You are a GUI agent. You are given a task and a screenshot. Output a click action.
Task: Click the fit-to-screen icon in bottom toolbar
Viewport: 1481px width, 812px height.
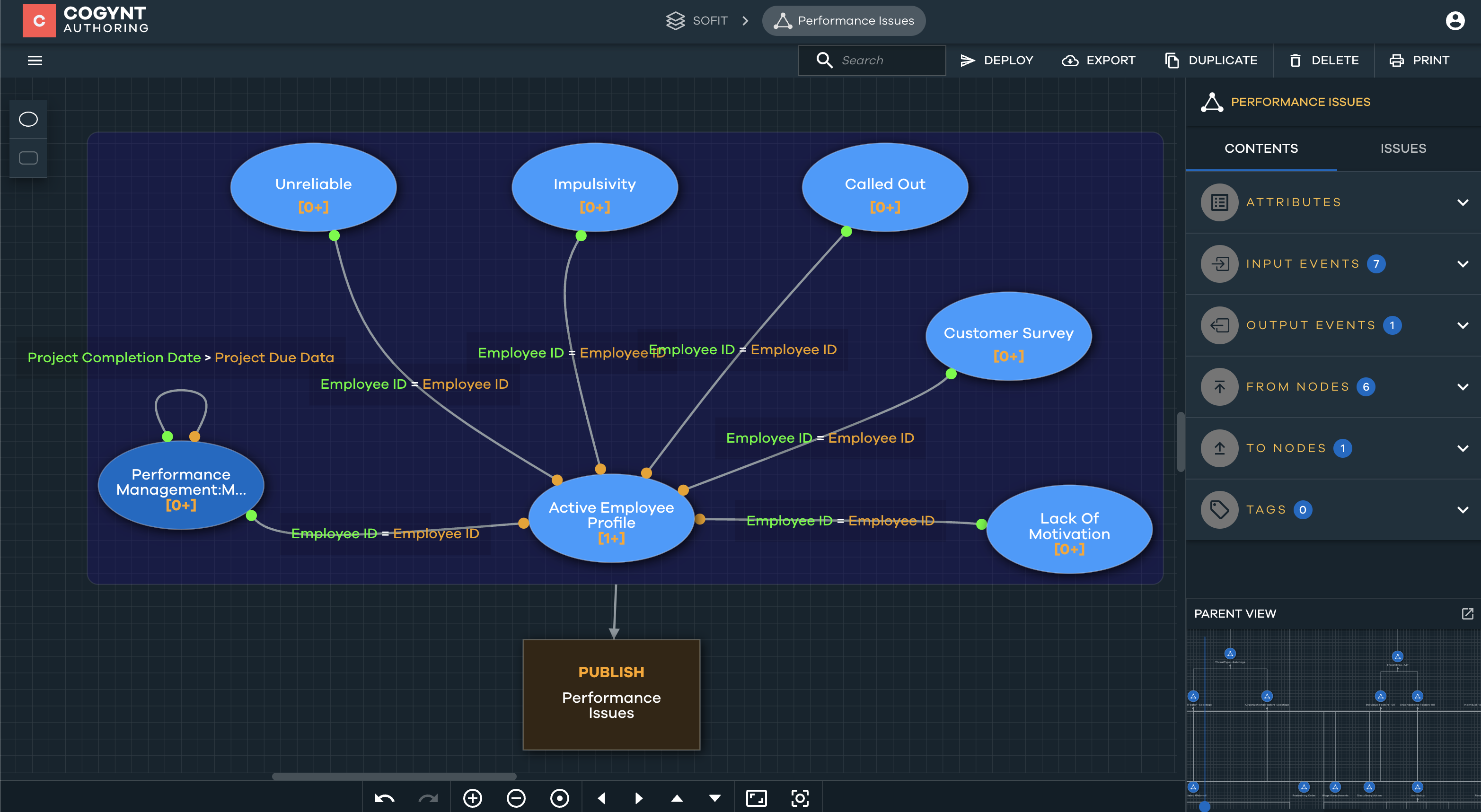point(757,798)
